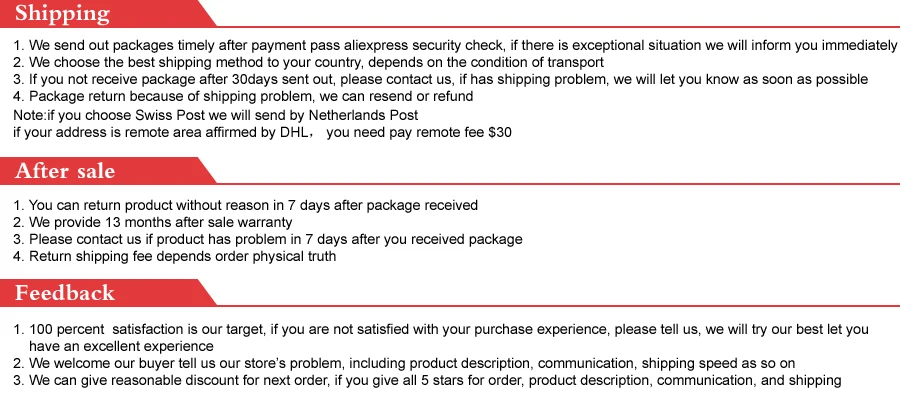Image resolution: width=900 pixels, height=405 pixels.
Task: Click the Swiss Post Netherlands Post note
Action: pos(216,115)
